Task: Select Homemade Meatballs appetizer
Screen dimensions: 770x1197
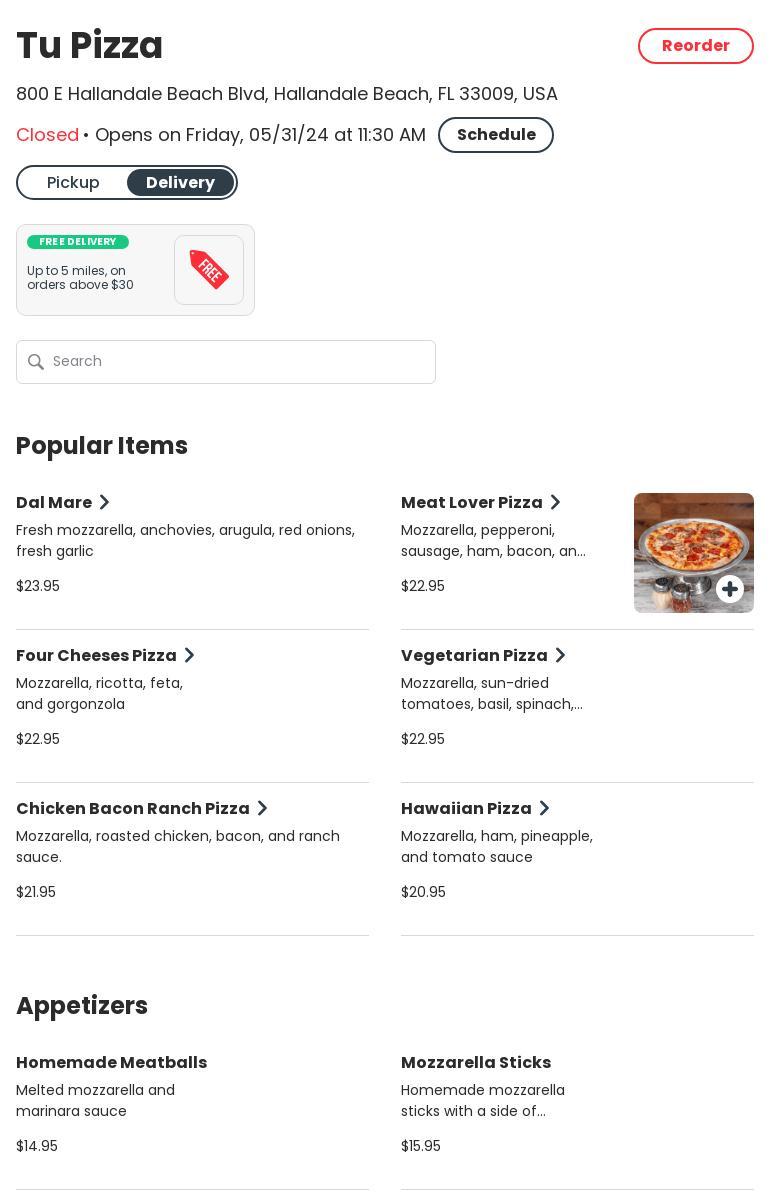Action: (111, 1062)
